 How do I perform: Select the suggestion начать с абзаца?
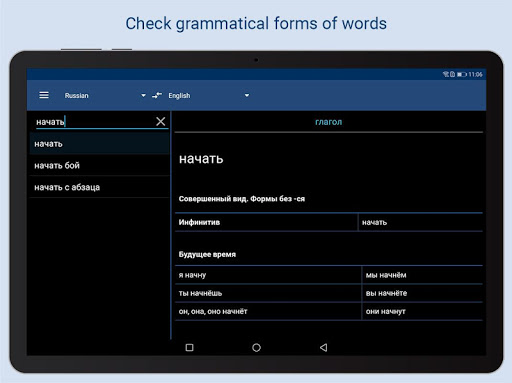pos(99,187)
